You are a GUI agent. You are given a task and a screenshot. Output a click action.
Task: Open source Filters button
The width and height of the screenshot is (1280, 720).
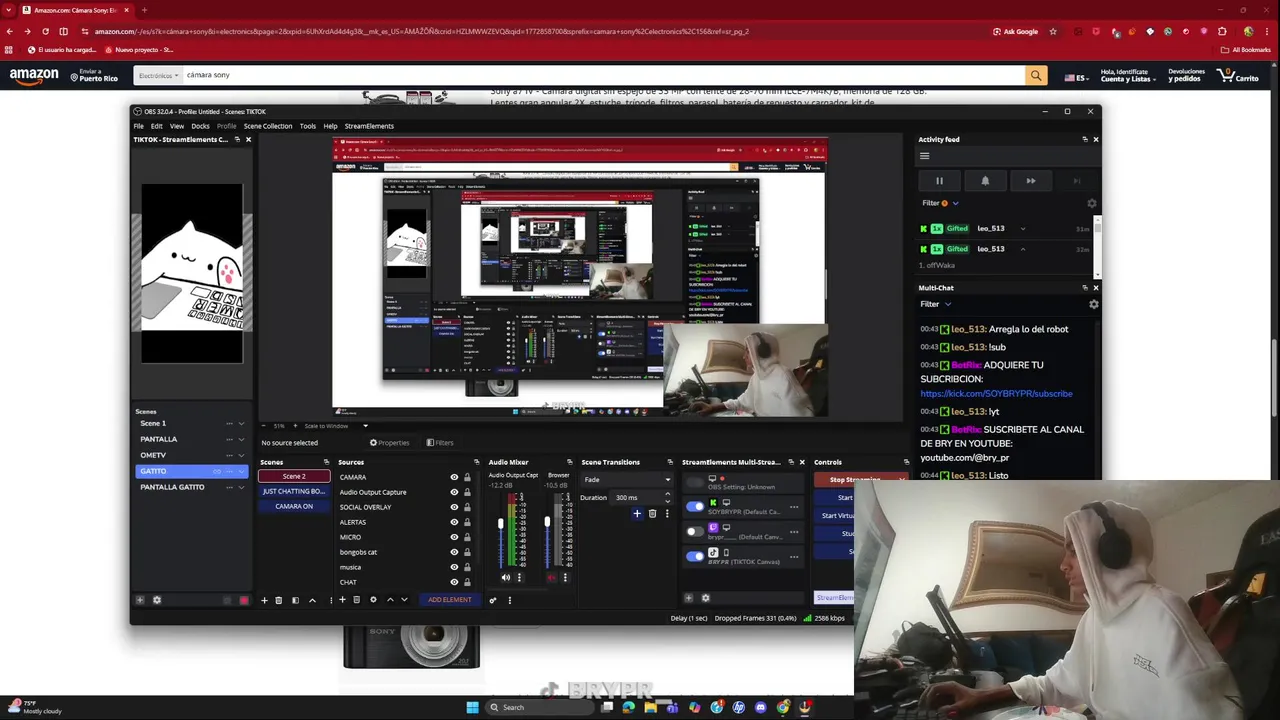tap(440, 443)
